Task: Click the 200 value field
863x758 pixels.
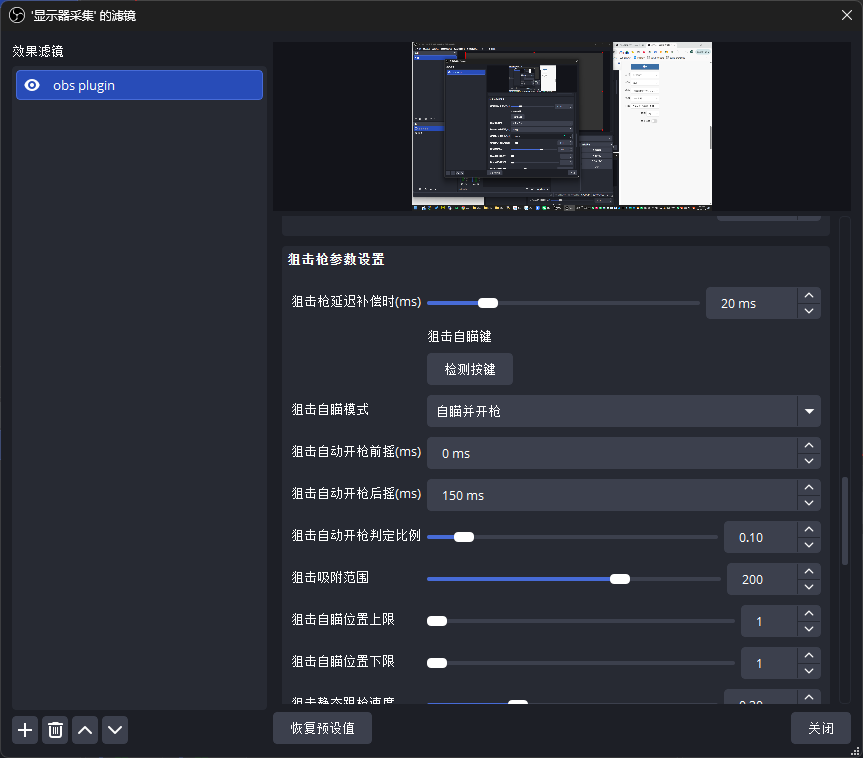Action: pos(762,579)
